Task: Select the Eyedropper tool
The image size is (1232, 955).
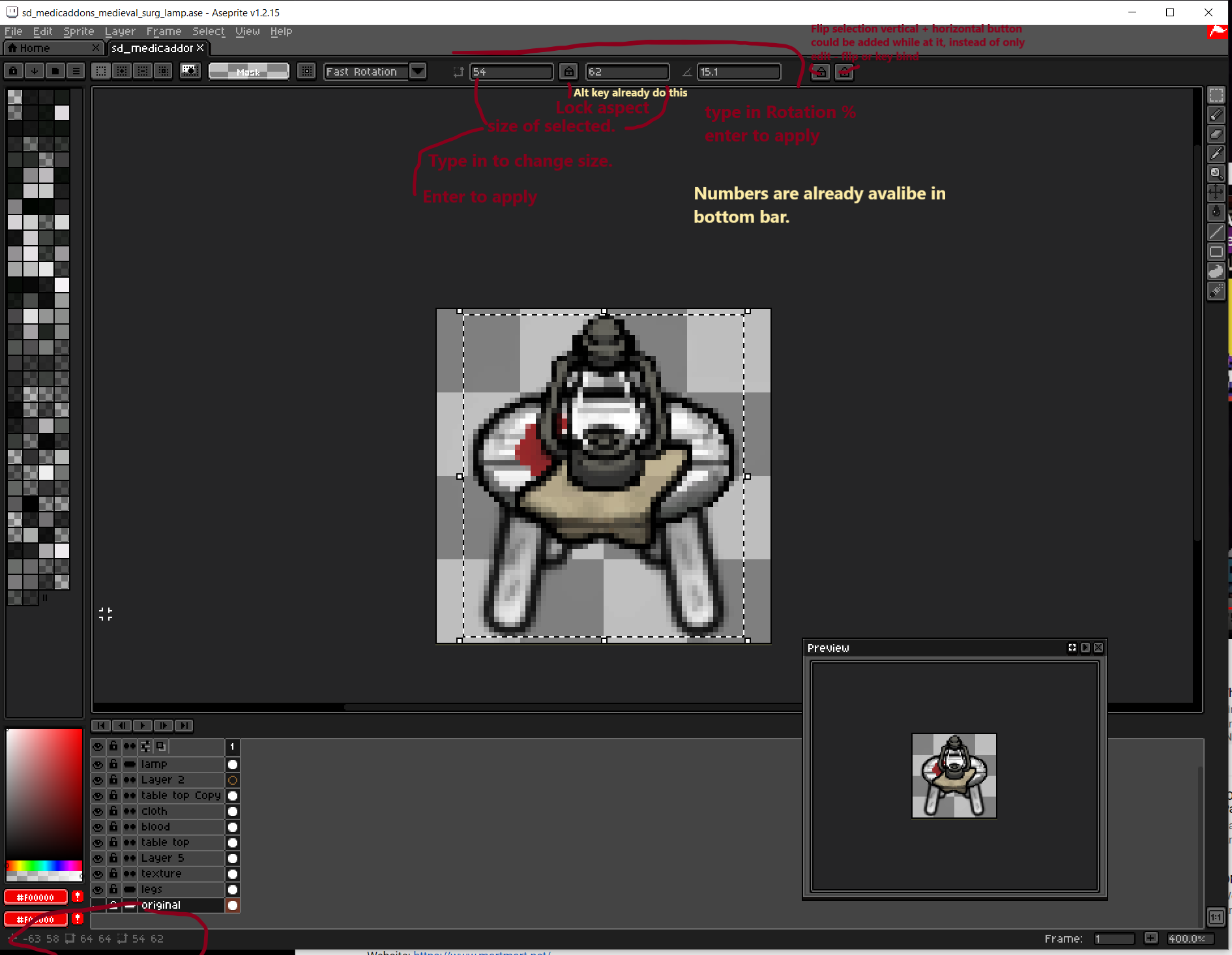Action: pos(1216,154)
